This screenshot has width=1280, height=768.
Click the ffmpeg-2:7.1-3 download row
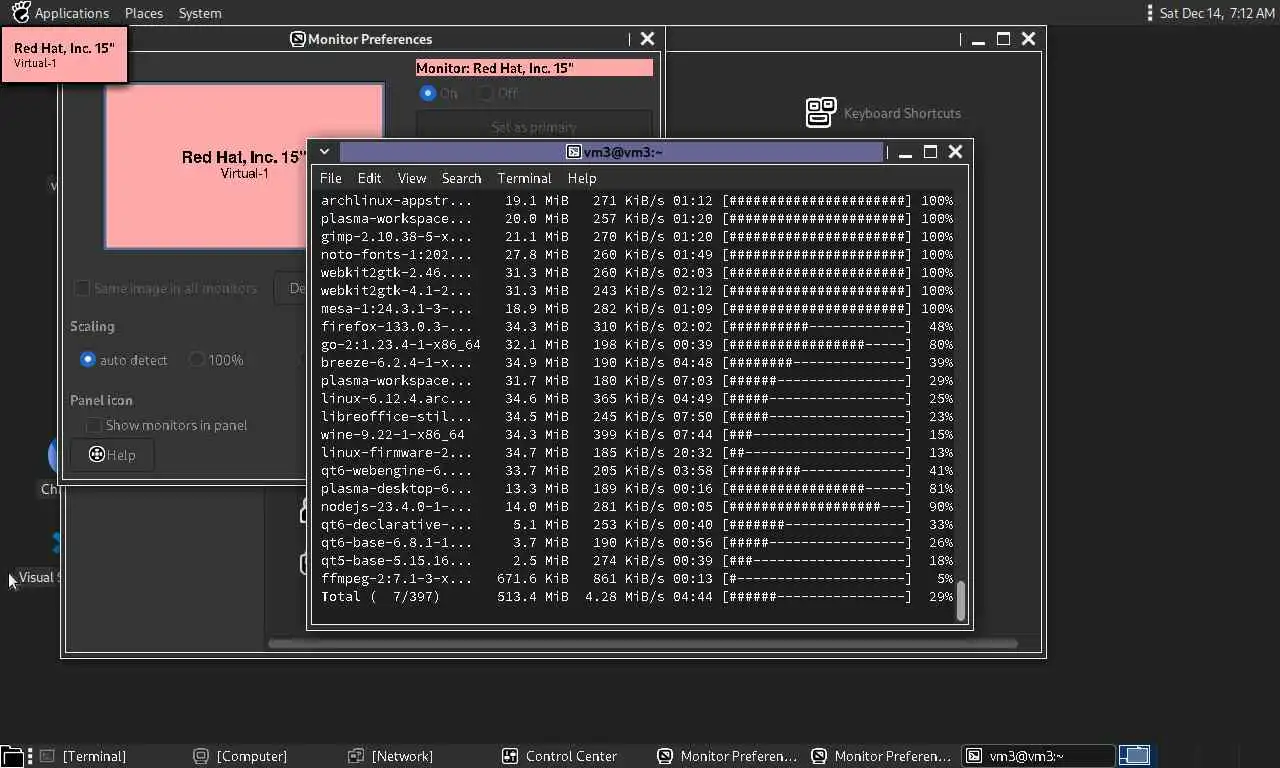click(x=636, y=579)
